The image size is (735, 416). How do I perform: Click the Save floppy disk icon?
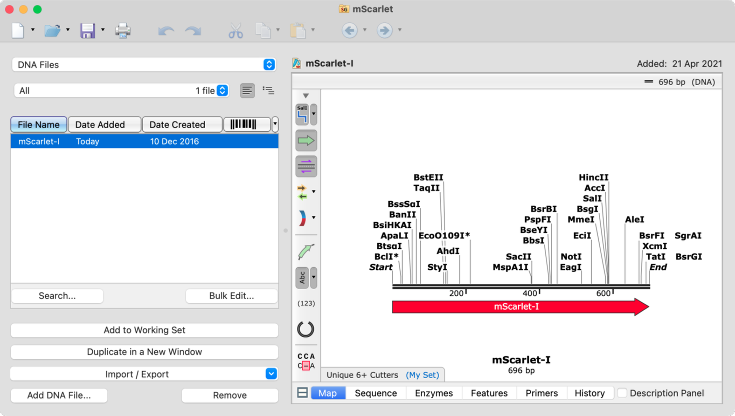pyautogui.click(x=88, y=30)
